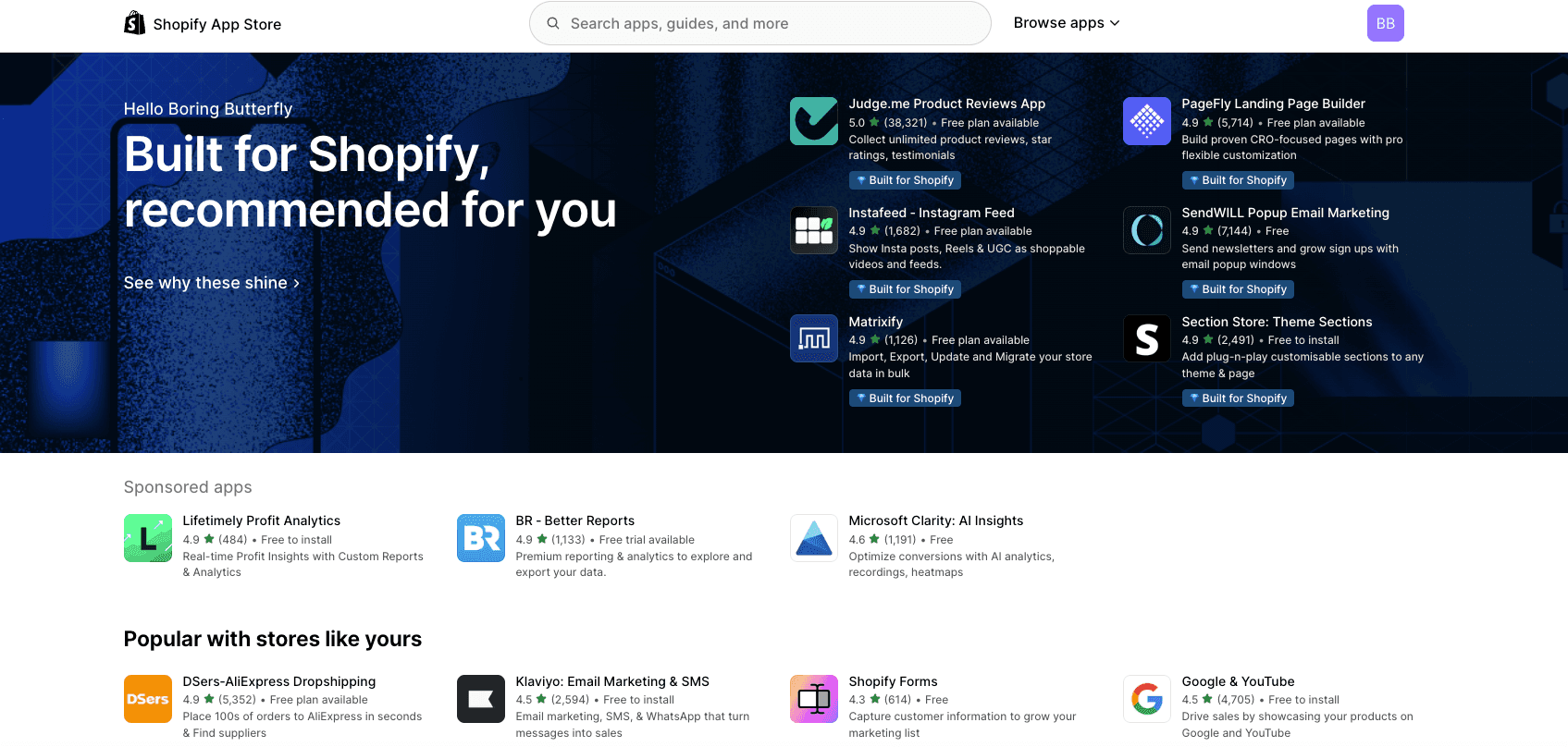
Task: Click the BR Better Reports icon
Action: (x=481, y=538)
